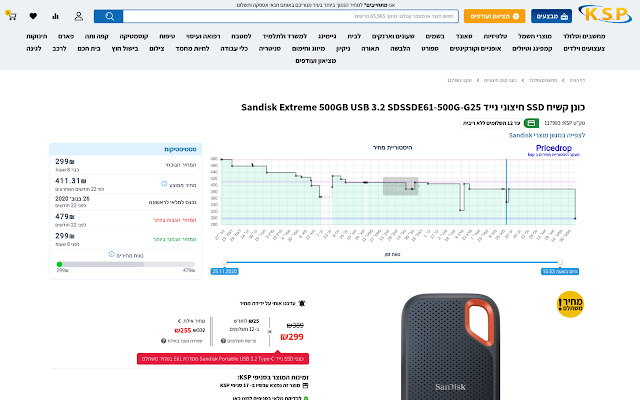Viewport: 640px width, 400px height.
Task: Open בשמים category menu
Action: click(435, 36)
